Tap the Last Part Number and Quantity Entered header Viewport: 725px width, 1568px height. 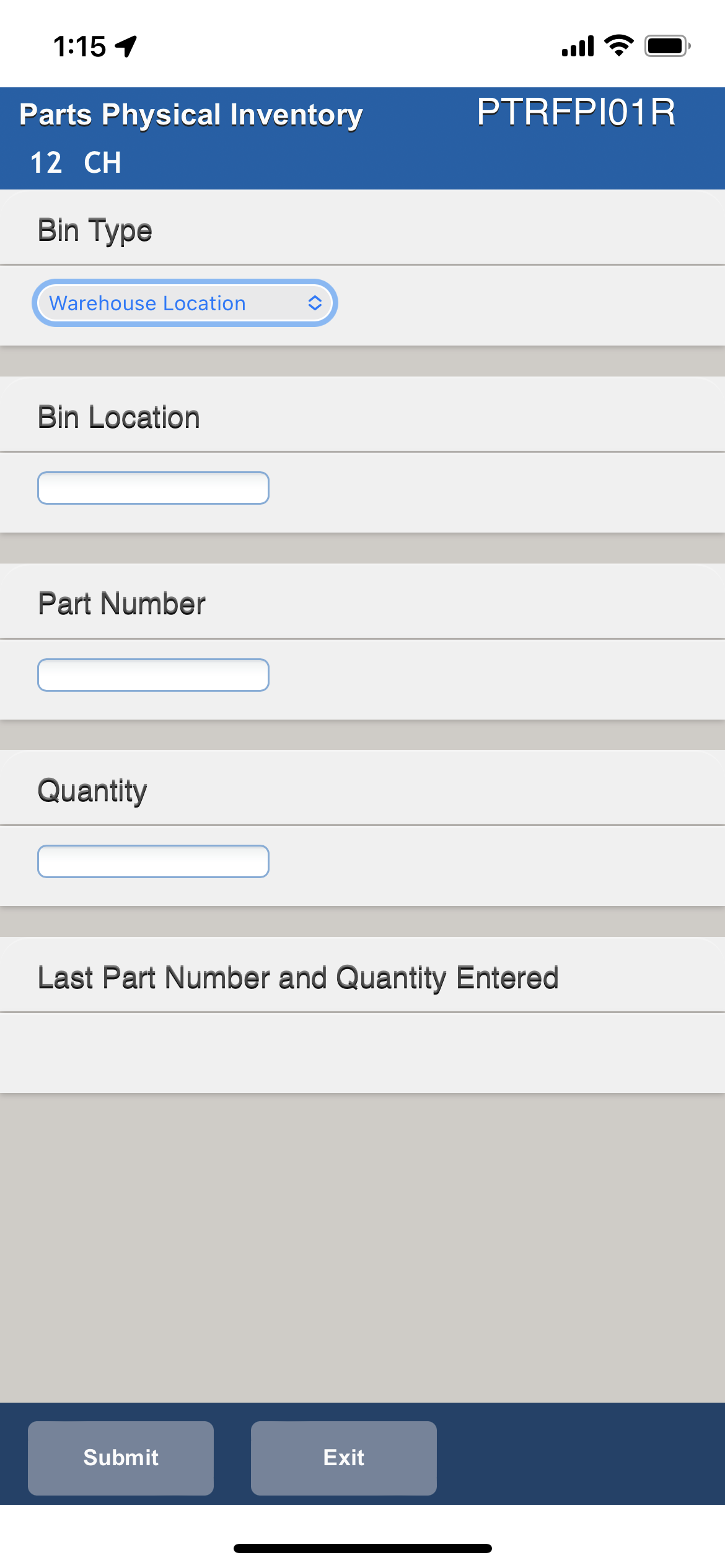point(298,978)
